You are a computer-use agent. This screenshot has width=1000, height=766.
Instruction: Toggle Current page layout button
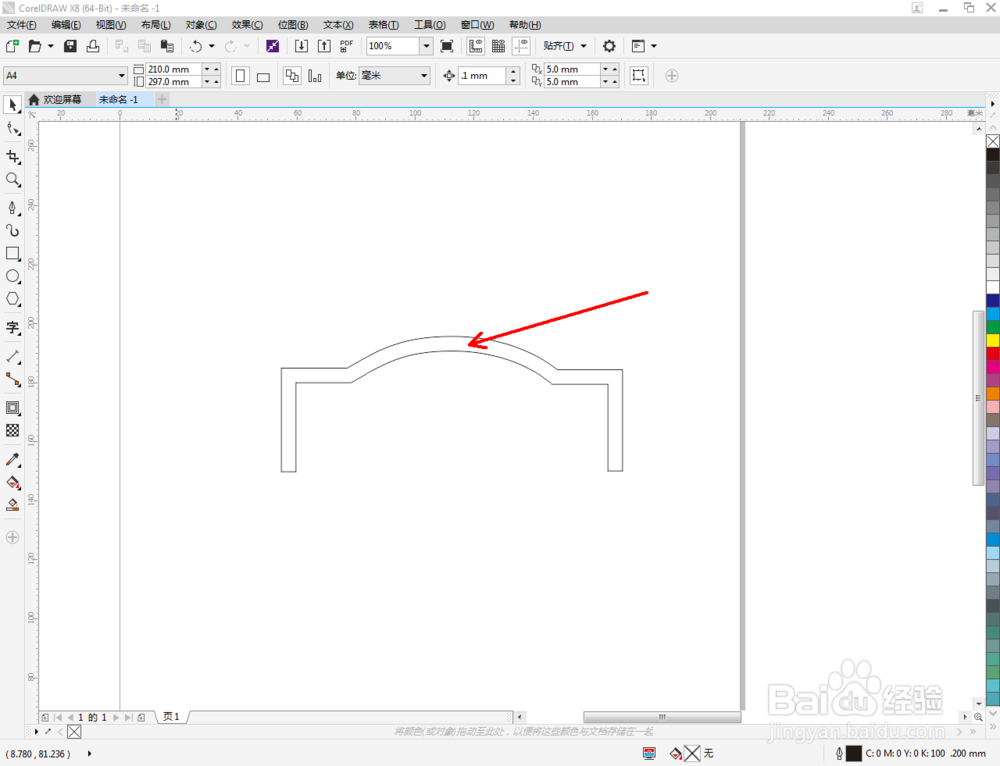tap(315, 76)
